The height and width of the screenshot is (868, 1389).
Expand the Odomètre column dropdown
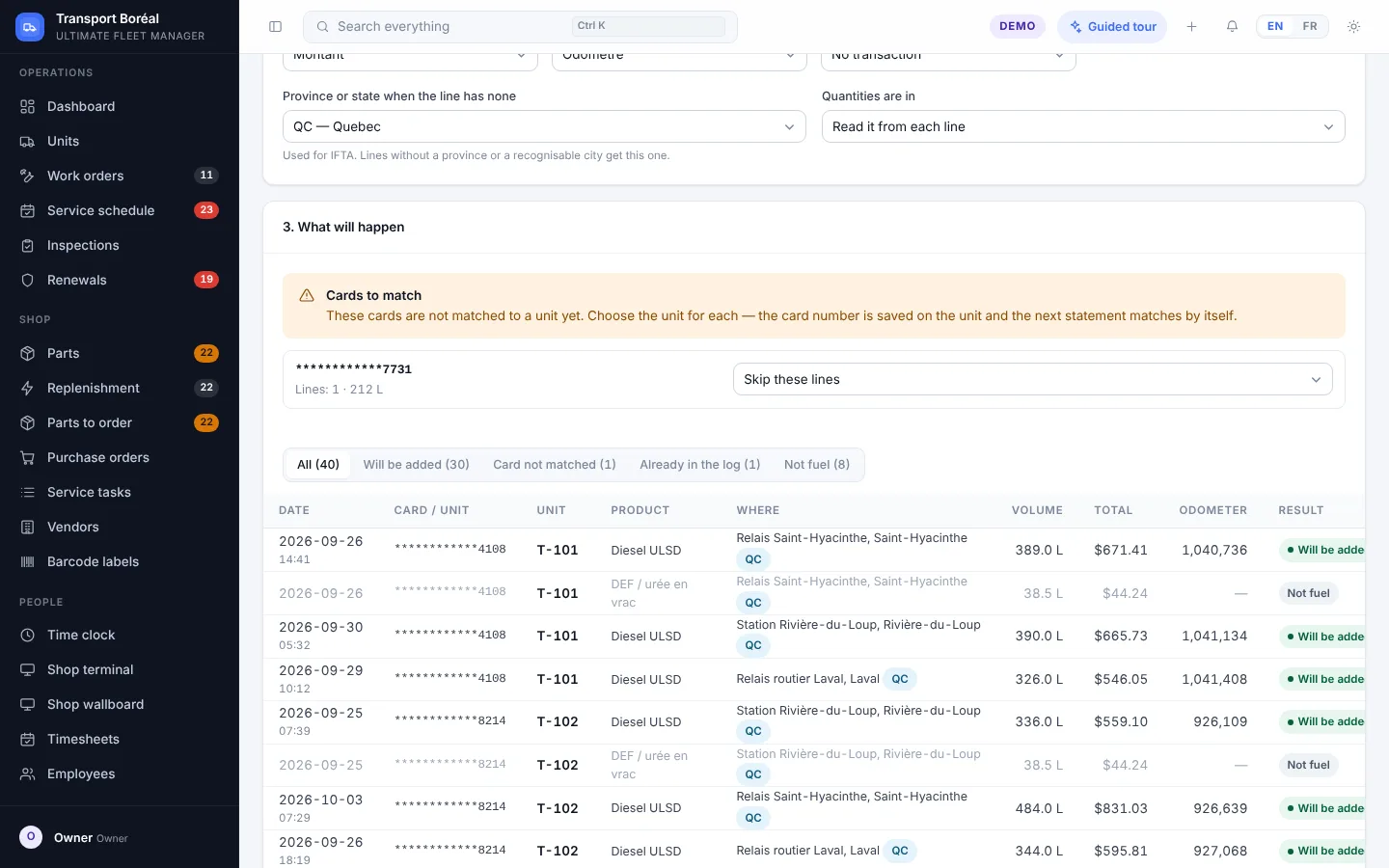tap(679, 60)
